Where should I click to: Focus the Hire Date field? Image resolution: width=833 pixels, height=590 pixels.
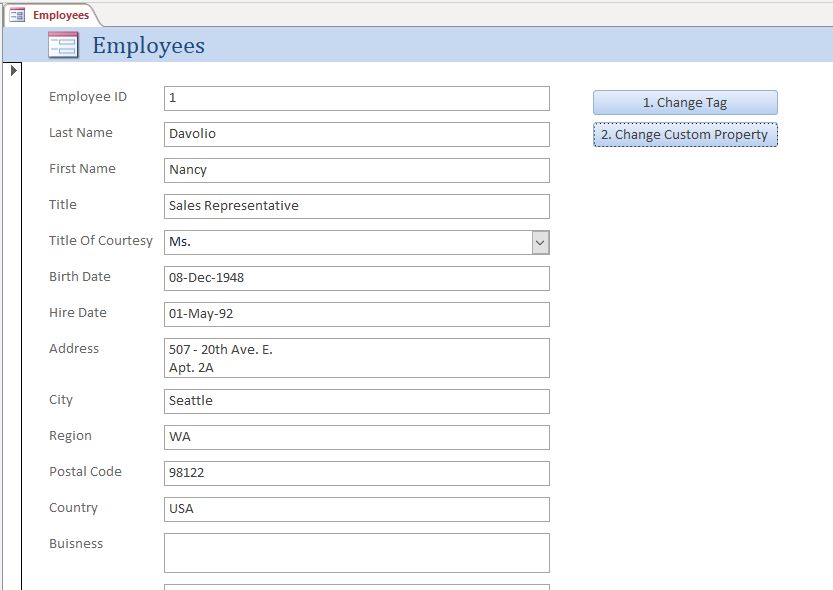point(356,314)
